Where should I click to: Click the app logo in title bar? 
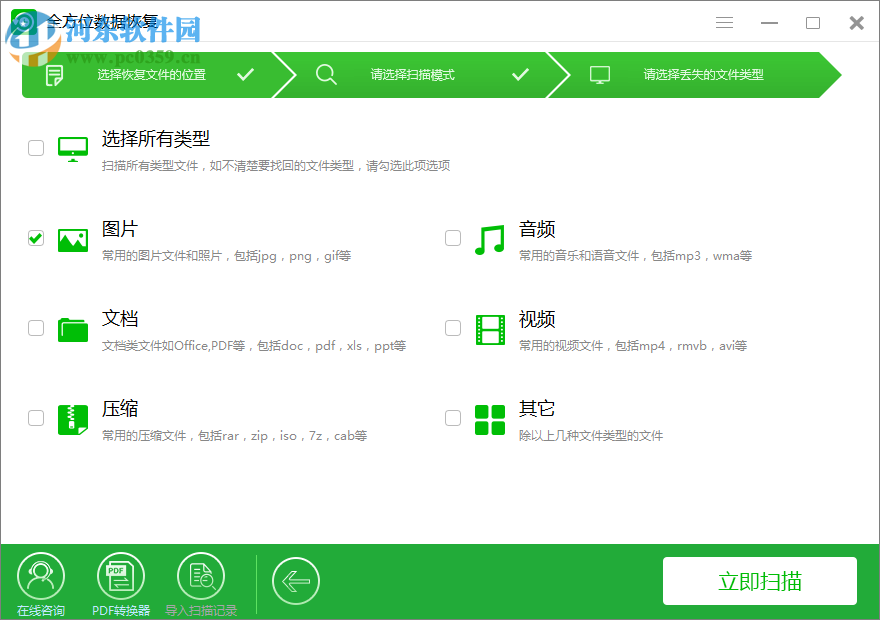[x=22, y=22]
